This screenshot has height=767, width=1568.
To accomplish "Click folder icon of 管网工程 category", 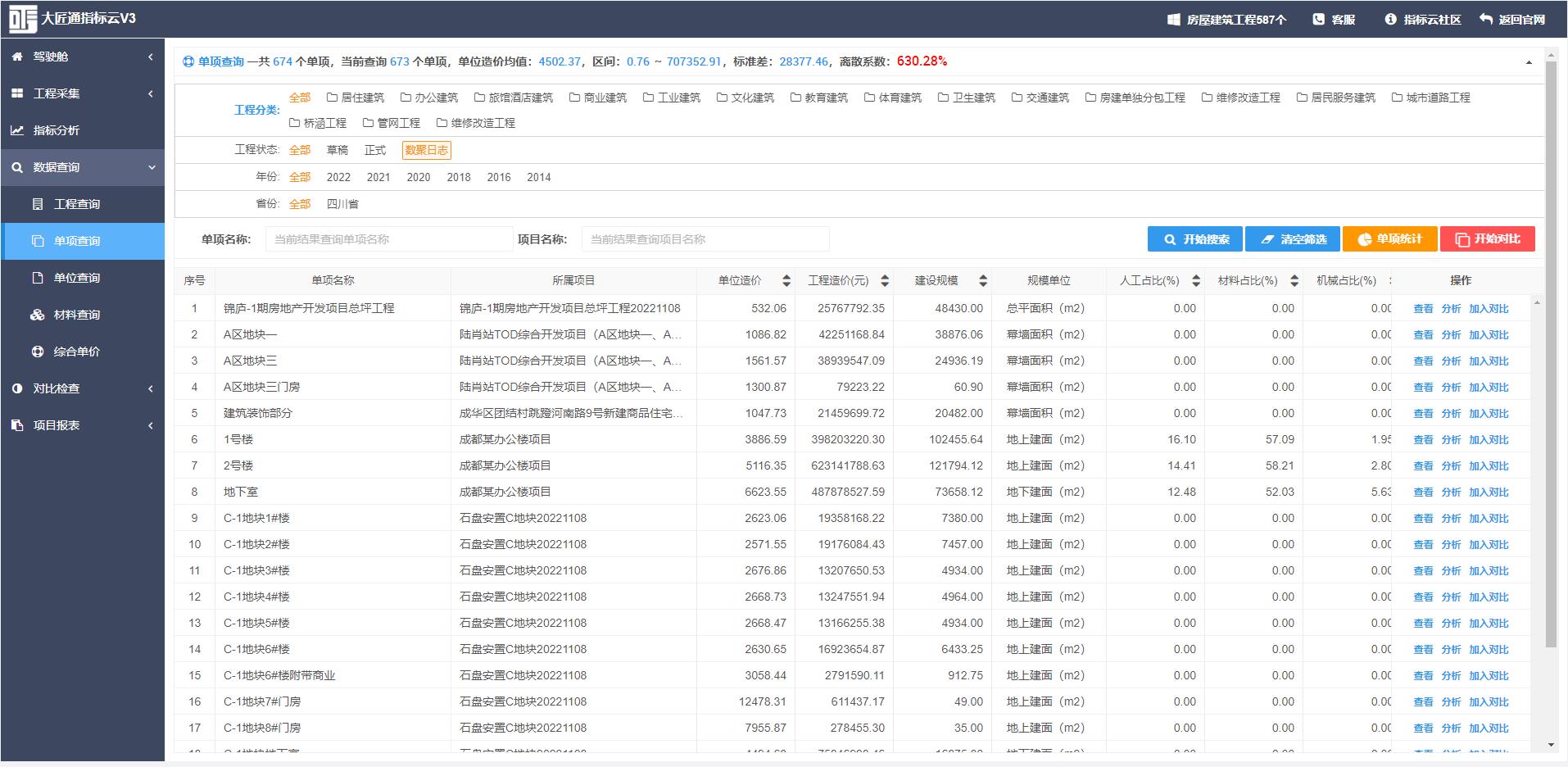I will click(368, 123).
